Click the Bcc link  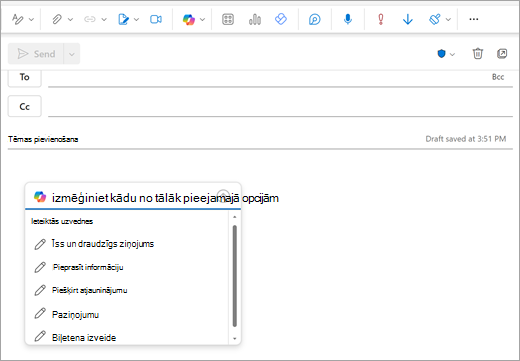click(498, 77)
